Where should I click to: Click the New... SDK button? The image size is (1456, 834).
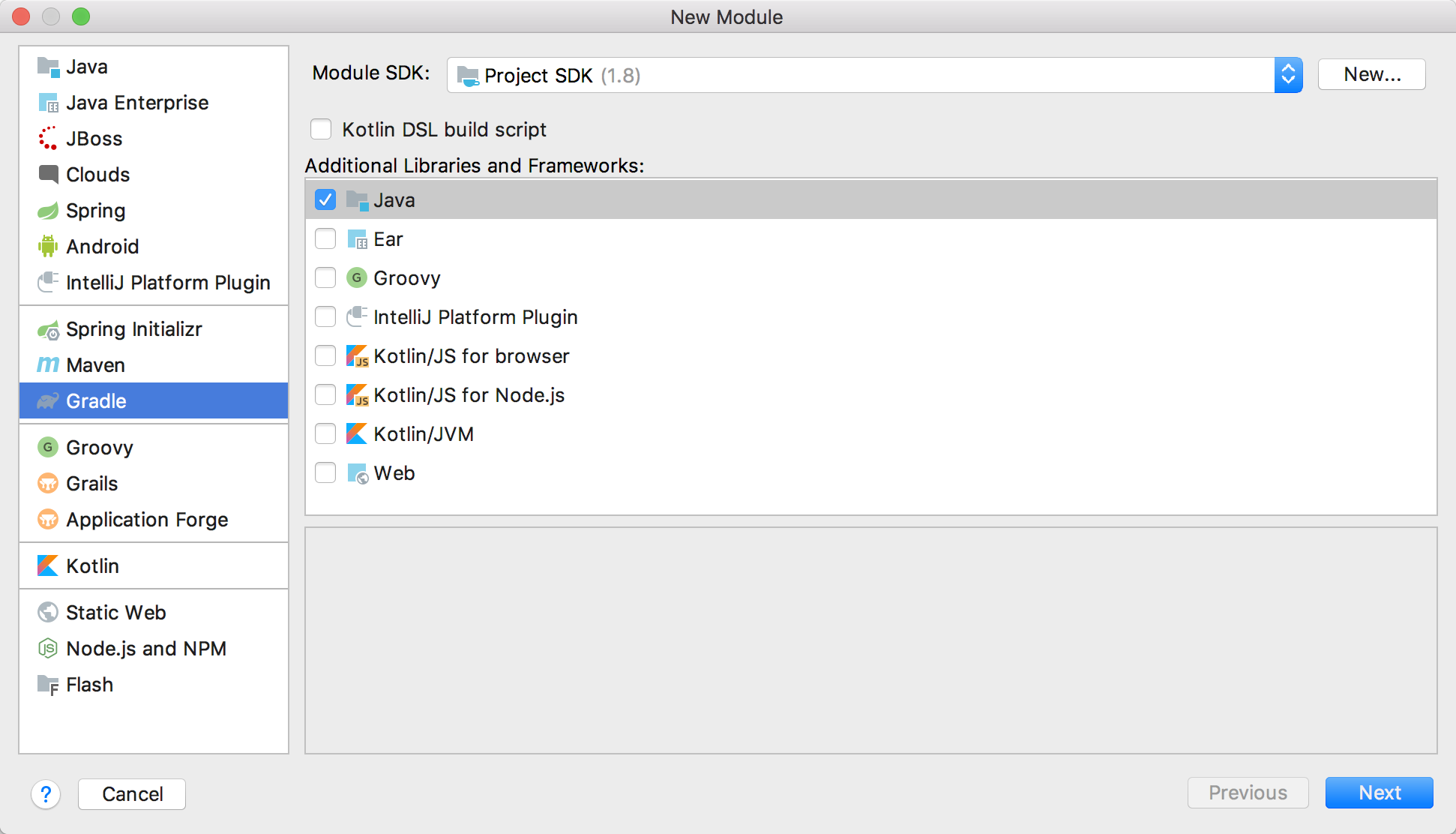[x=1372, y=74]
